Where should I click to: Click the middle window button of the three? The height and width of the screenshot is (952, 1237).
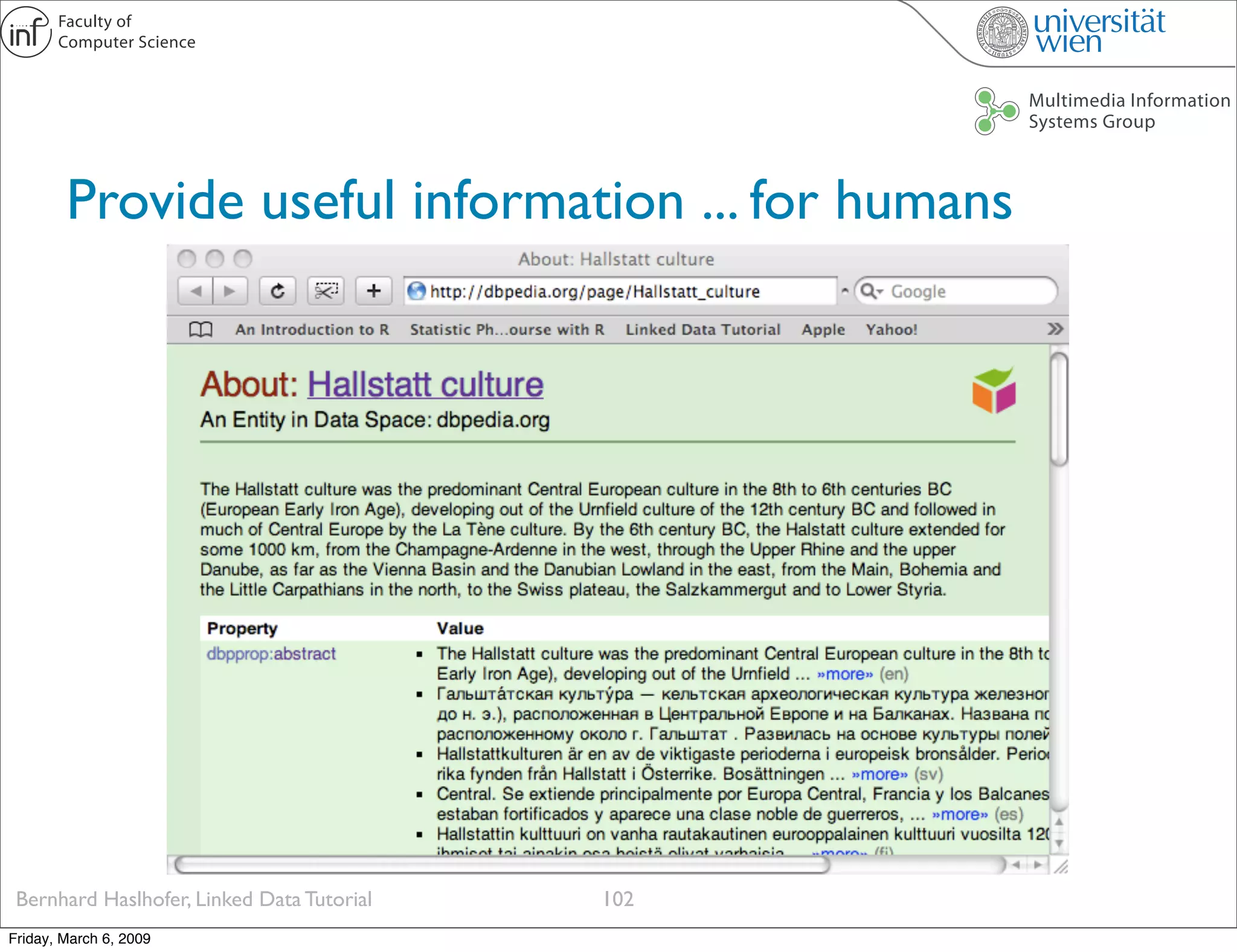coord(214,259)
